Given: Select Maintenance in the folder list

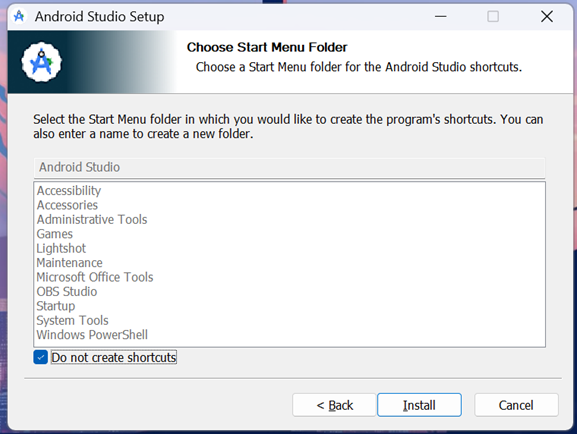Looking at the screenshot, I should [x=70, y=263].
